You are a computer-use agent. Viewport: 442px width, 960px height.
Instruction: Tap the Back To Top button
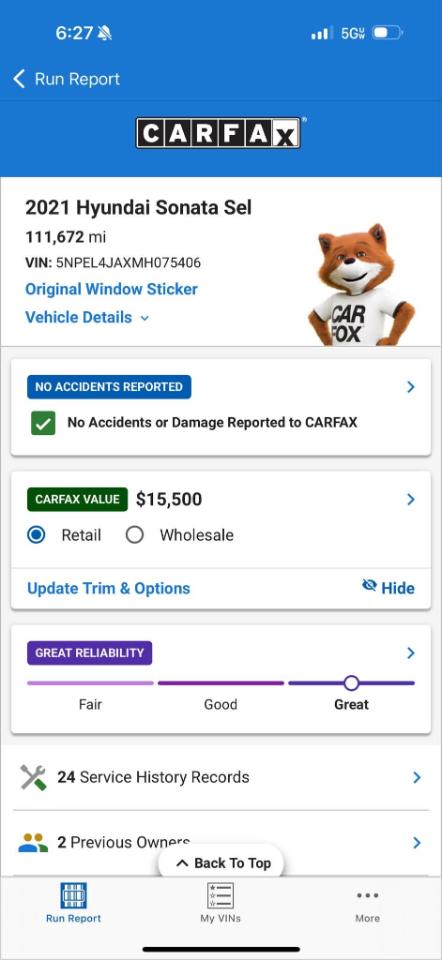pyautogui.click(x=221, y=863)
